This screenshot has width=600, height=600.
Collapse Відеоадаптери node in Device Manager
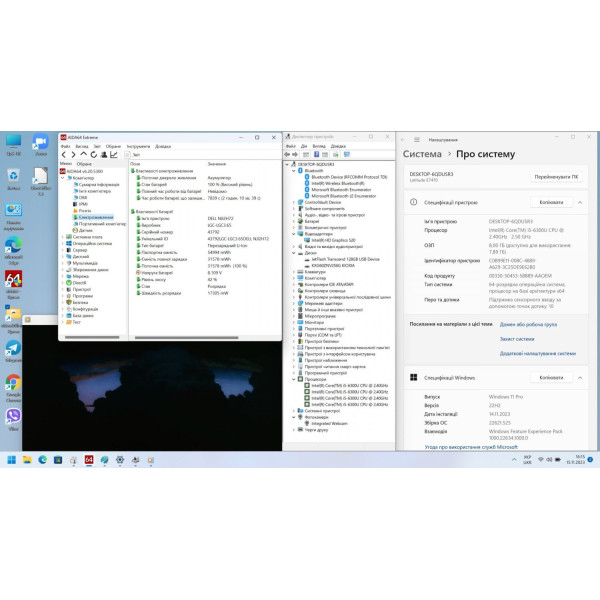click(294, 234)
